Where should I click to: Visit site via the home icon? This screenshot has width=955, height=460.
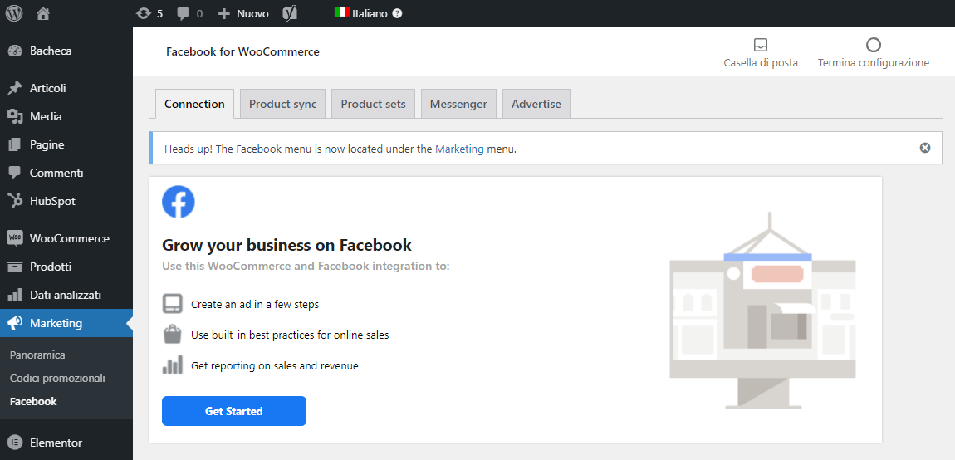(x=43, y=13)
